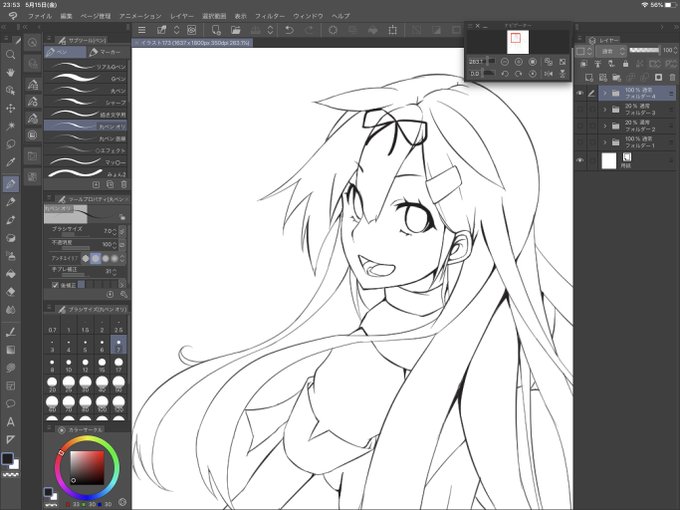Select the Fill bucket tool

tap(10, 274)
